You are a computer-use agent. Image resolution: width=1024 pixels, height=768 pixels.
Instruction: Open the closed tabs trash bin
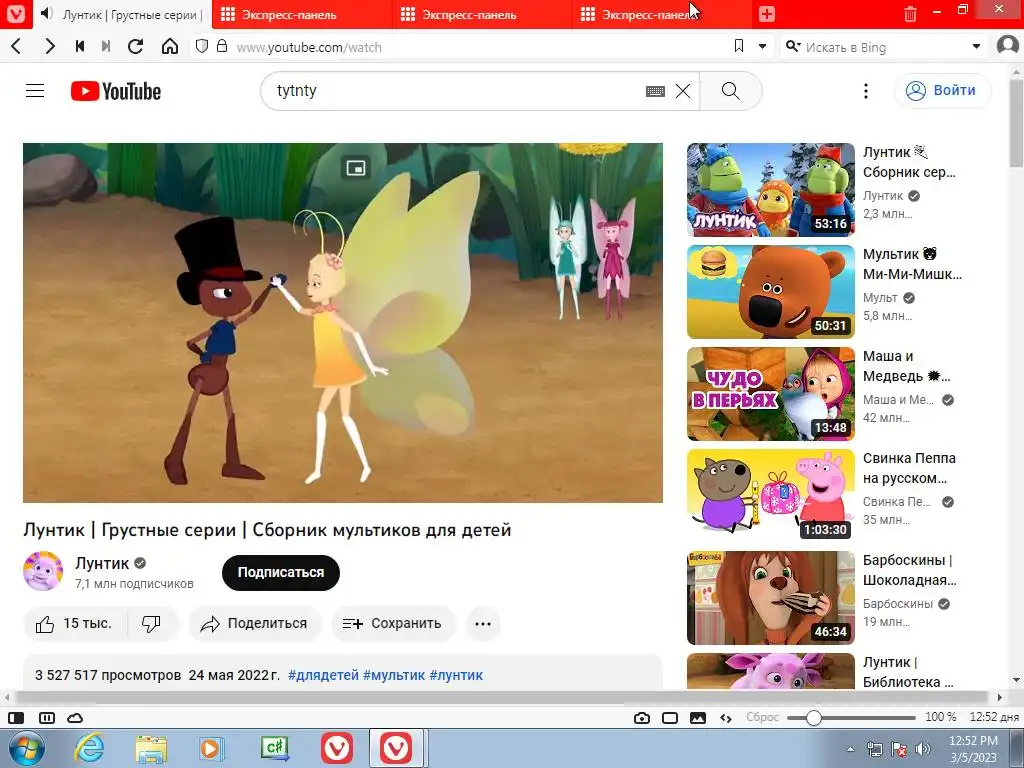pyautogui.click(x=910, y=14)
